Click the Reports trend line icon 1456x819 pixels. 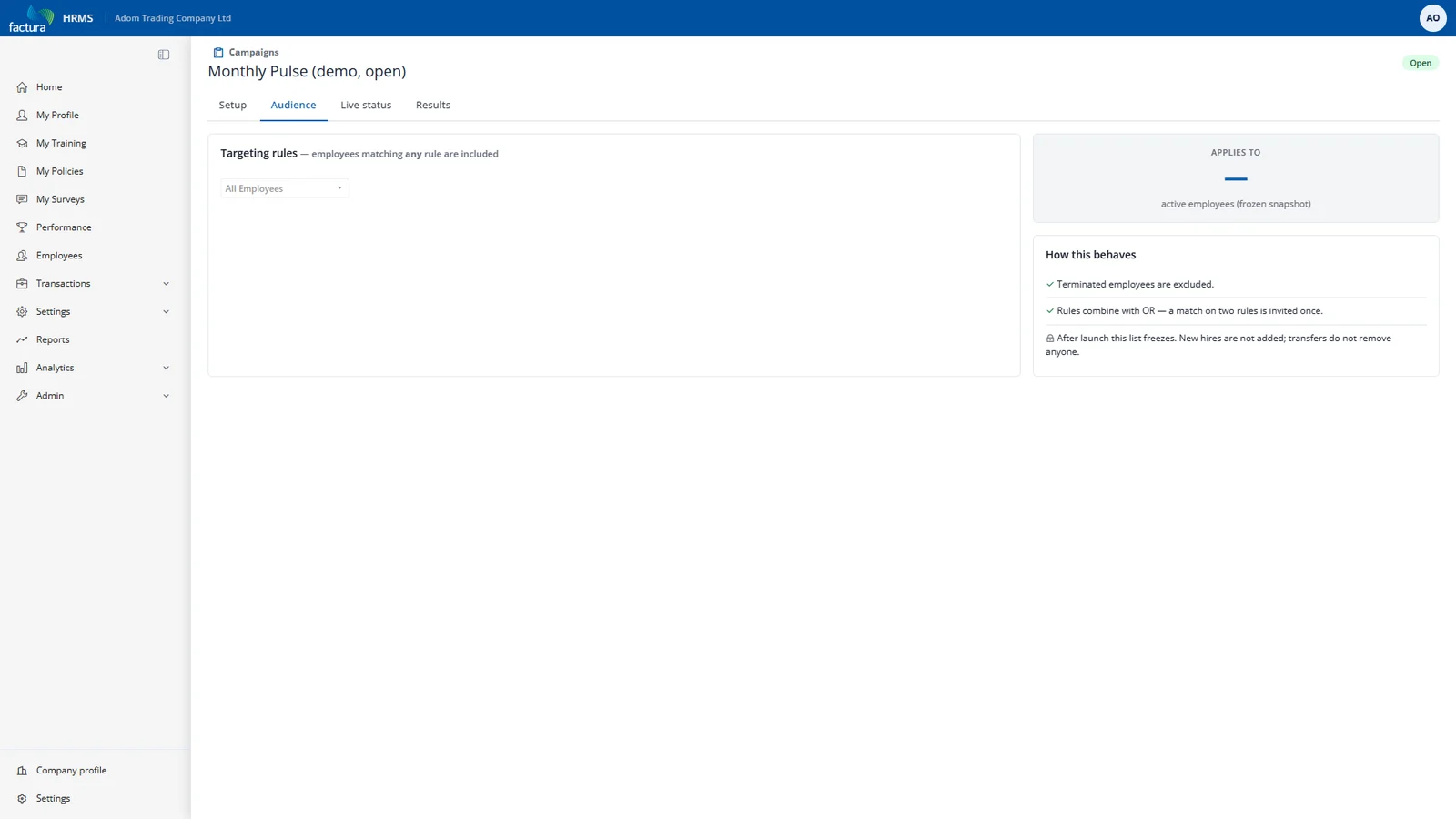22,339
